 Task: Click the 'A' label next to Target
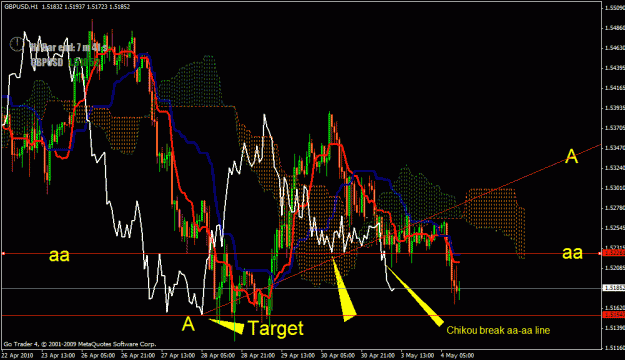pos(188,324)
